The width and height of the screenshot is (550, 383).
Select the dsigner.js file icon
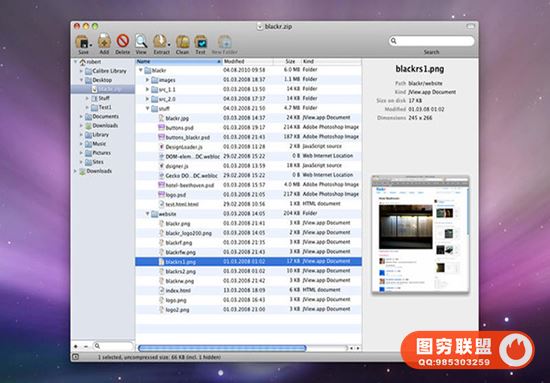coord(161,166)
